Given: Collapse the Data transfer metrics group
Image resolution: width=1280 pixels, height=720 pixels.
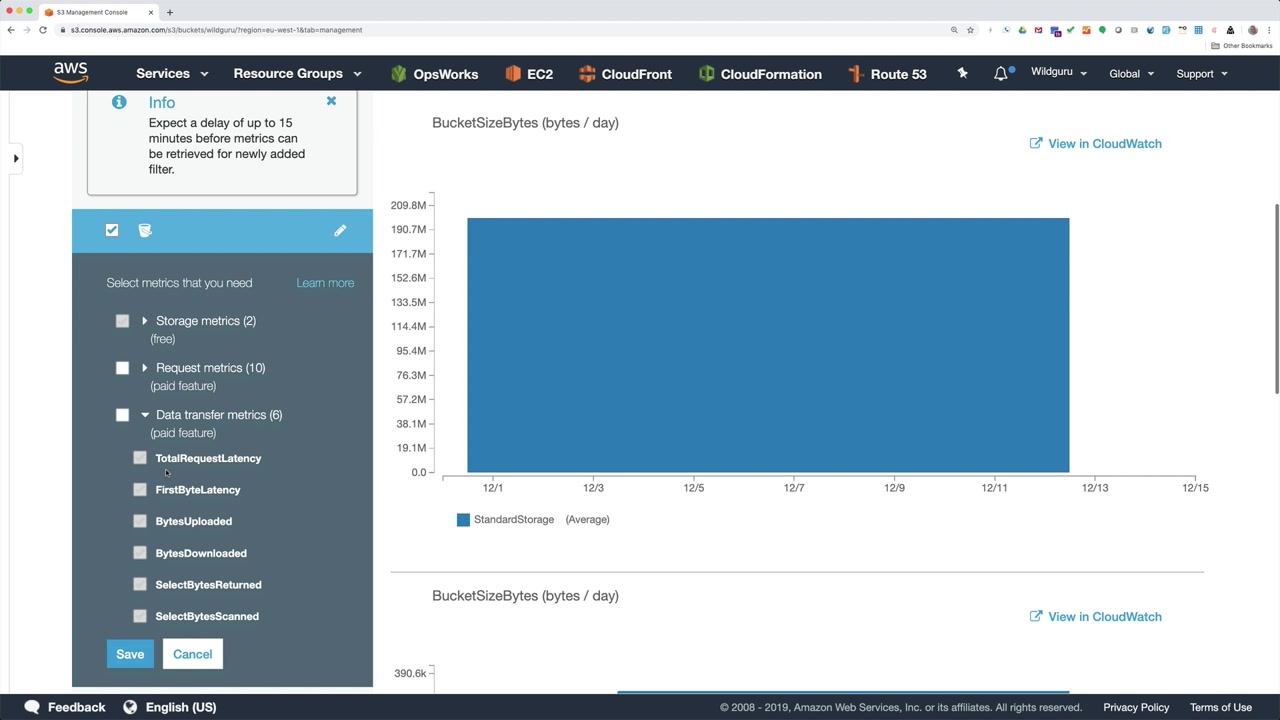Looking at the screenshot, I should pyautogui.click(x=145, y=415).
